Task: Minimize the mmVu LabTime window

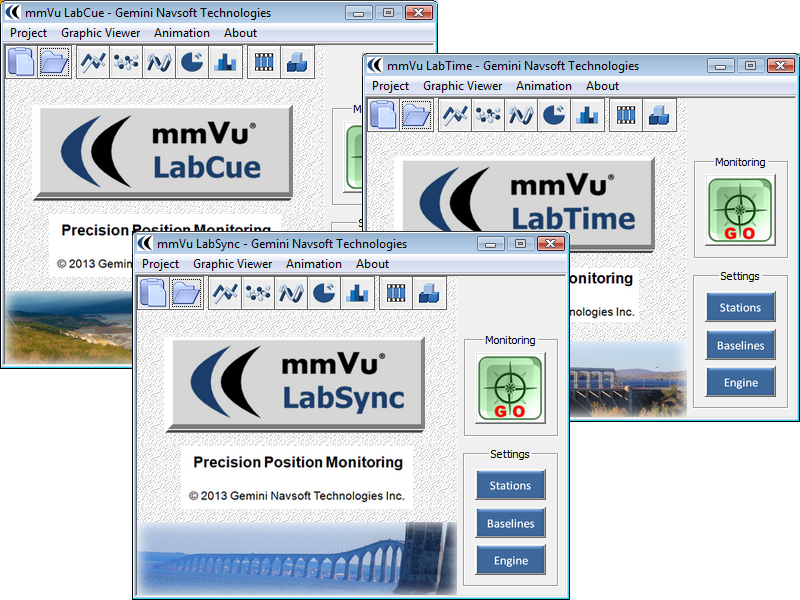Action: [720, 65]
